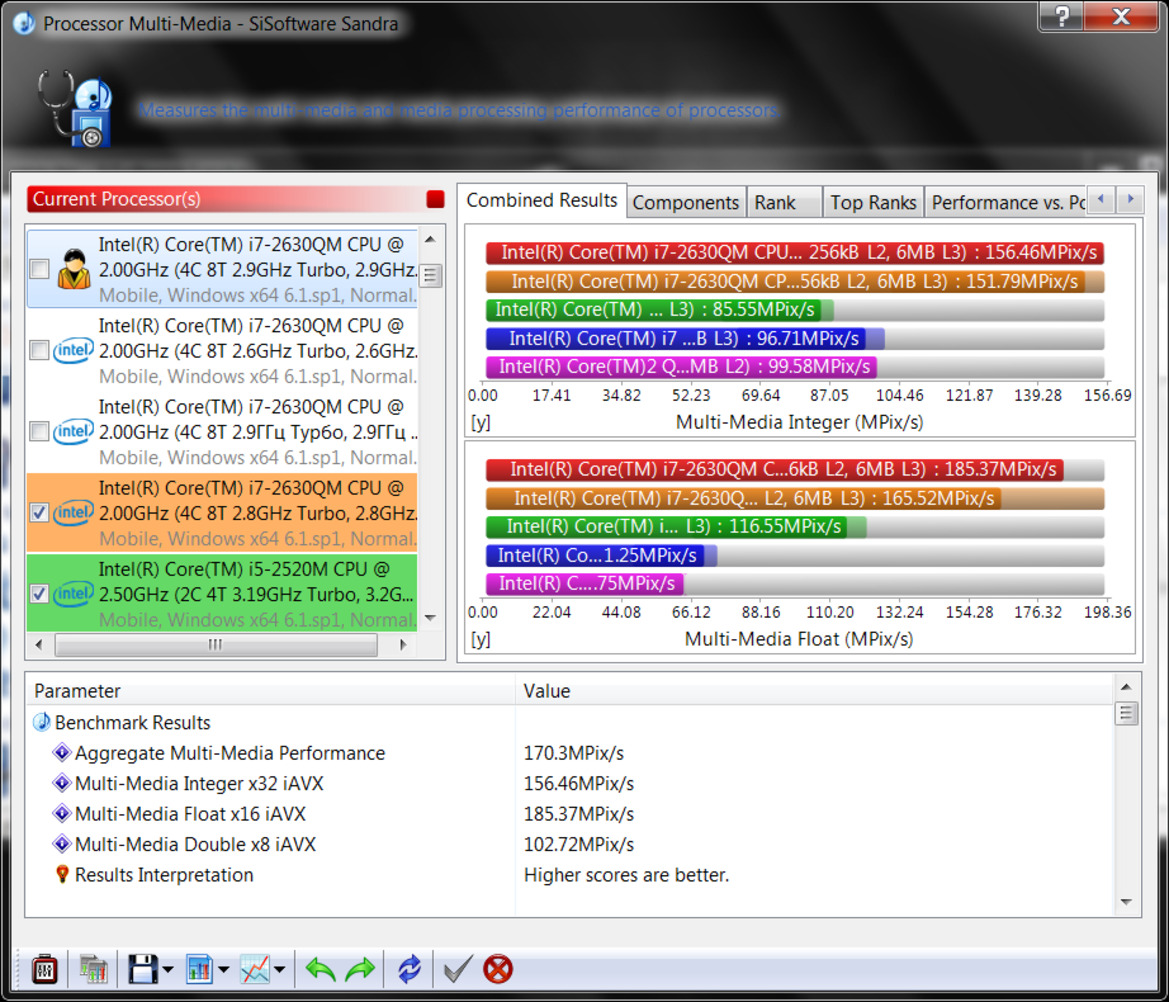Click the Parameter column header
The height and width of the screenshot is (1002, 1169).
click(271, 690)
